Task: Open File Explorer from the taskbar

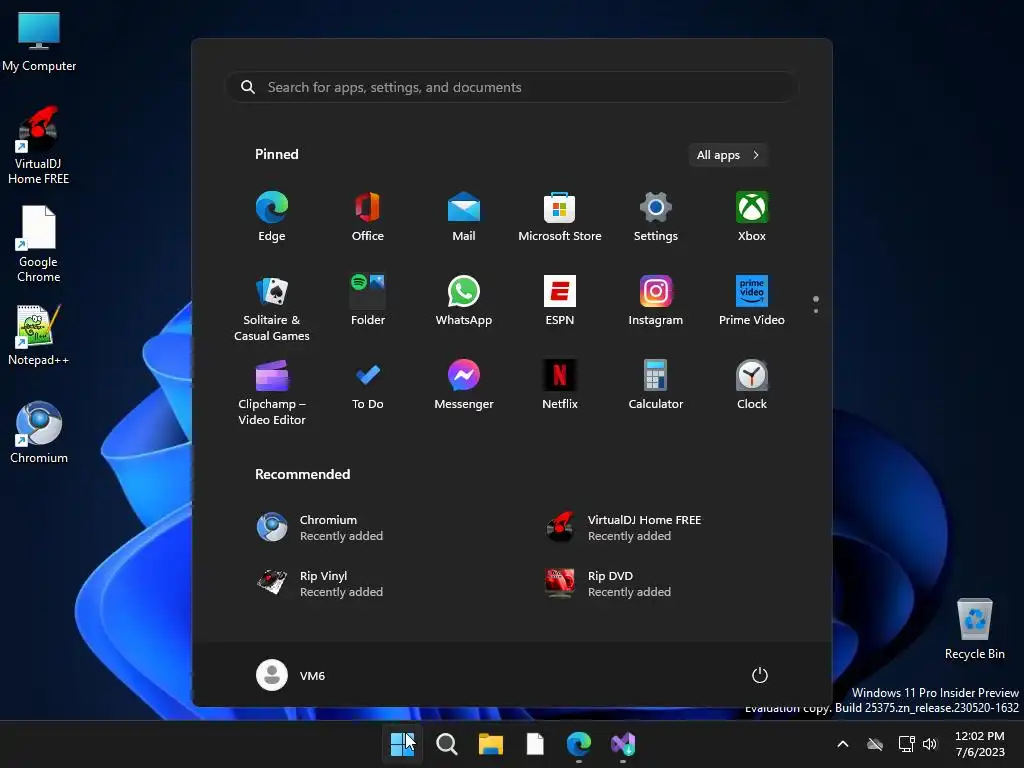Action: point(490,744)
